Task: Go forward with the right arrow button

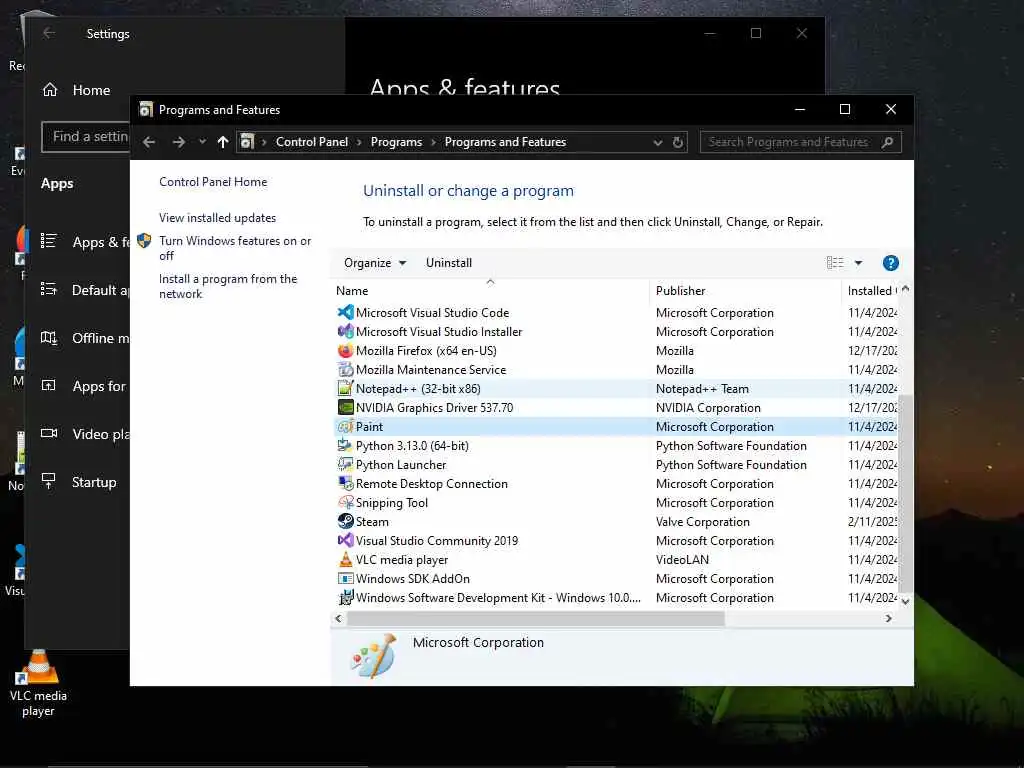Action: [178, 142]
